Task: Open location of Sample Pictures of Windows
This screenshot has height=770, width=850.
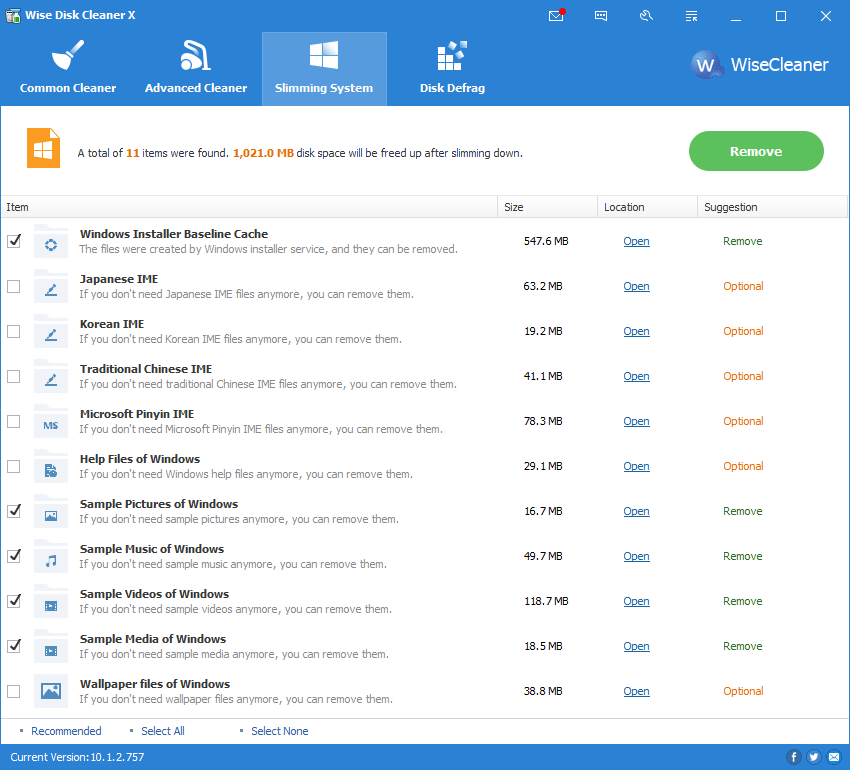Action: click(x=636, y=511)
